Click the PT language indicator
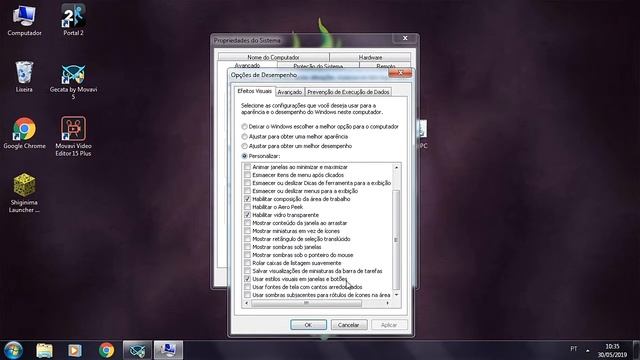This screenshot has height=360, width=640. pos(574,349)
